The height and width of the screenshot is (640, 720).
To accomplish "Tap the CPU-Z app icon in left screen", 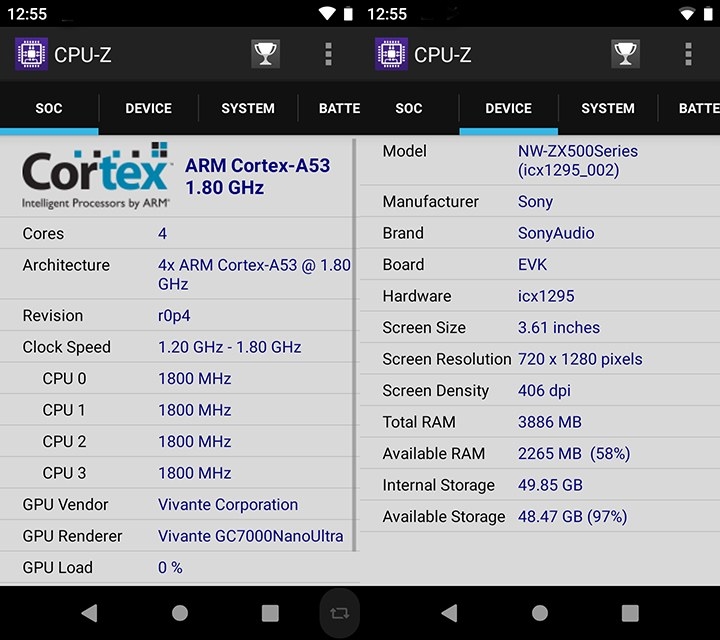I will [x=31, y=54].
